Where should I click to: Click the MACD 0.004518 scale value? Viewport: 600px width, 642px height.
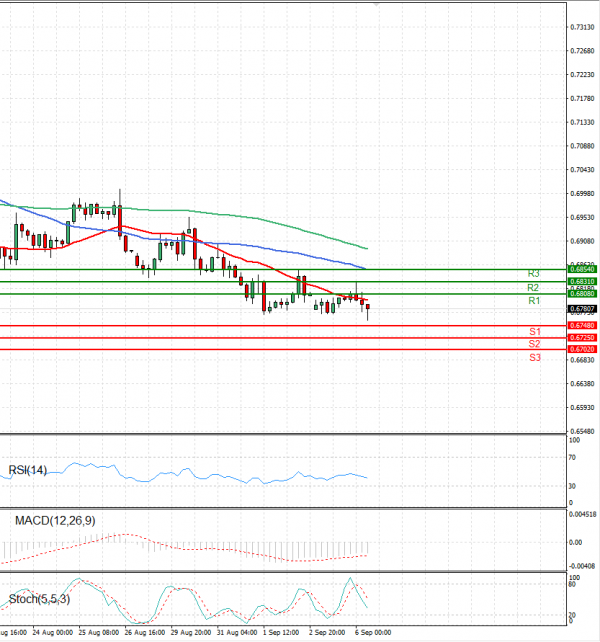click(582, 515)
